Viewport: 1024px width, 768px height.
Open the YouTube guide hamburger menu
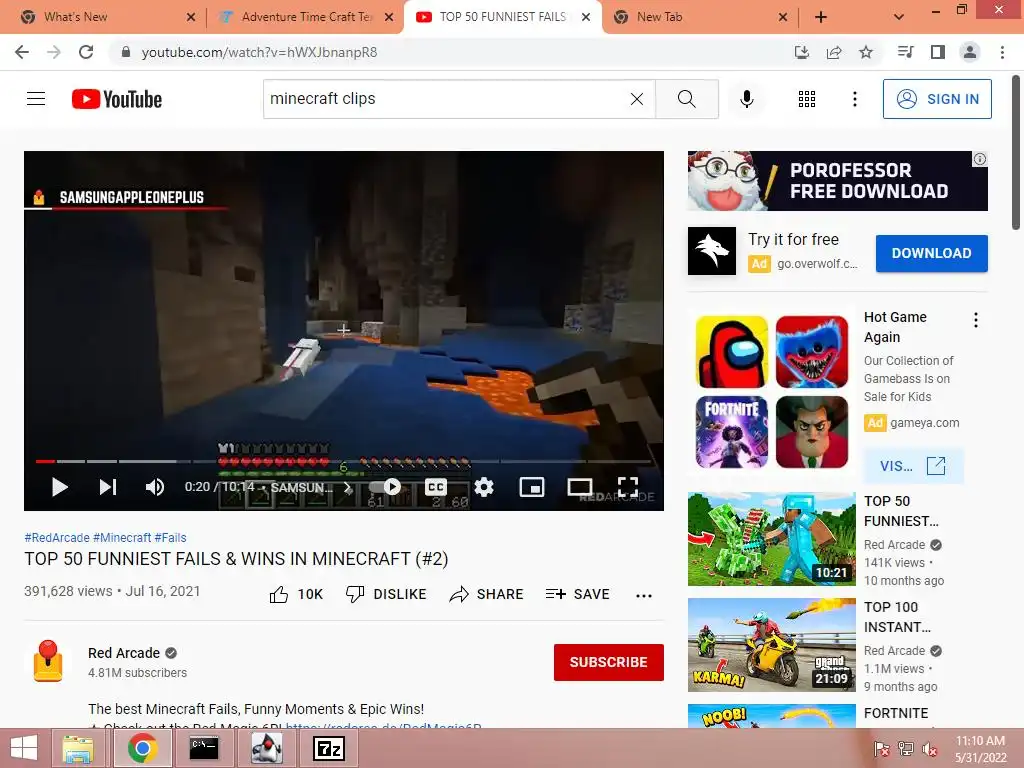click(36, 99)
